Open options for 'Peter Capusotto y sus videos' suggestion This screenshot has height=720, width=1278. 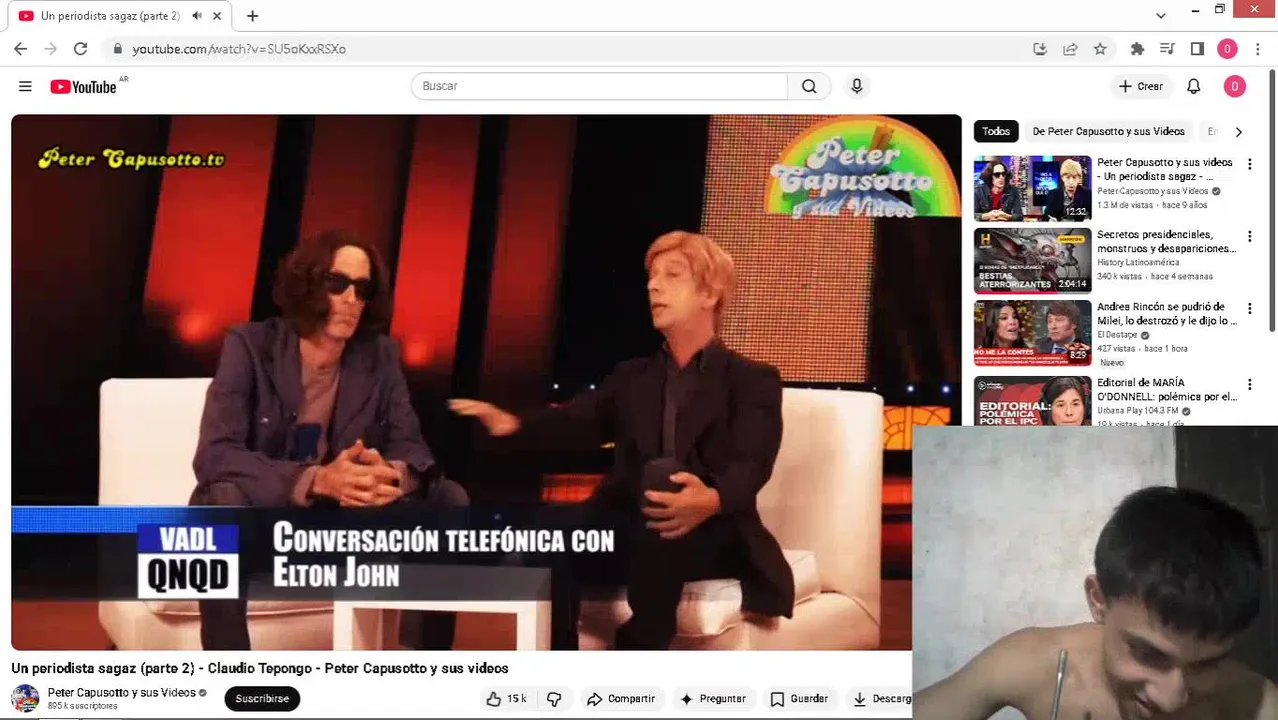point(1249,164)
